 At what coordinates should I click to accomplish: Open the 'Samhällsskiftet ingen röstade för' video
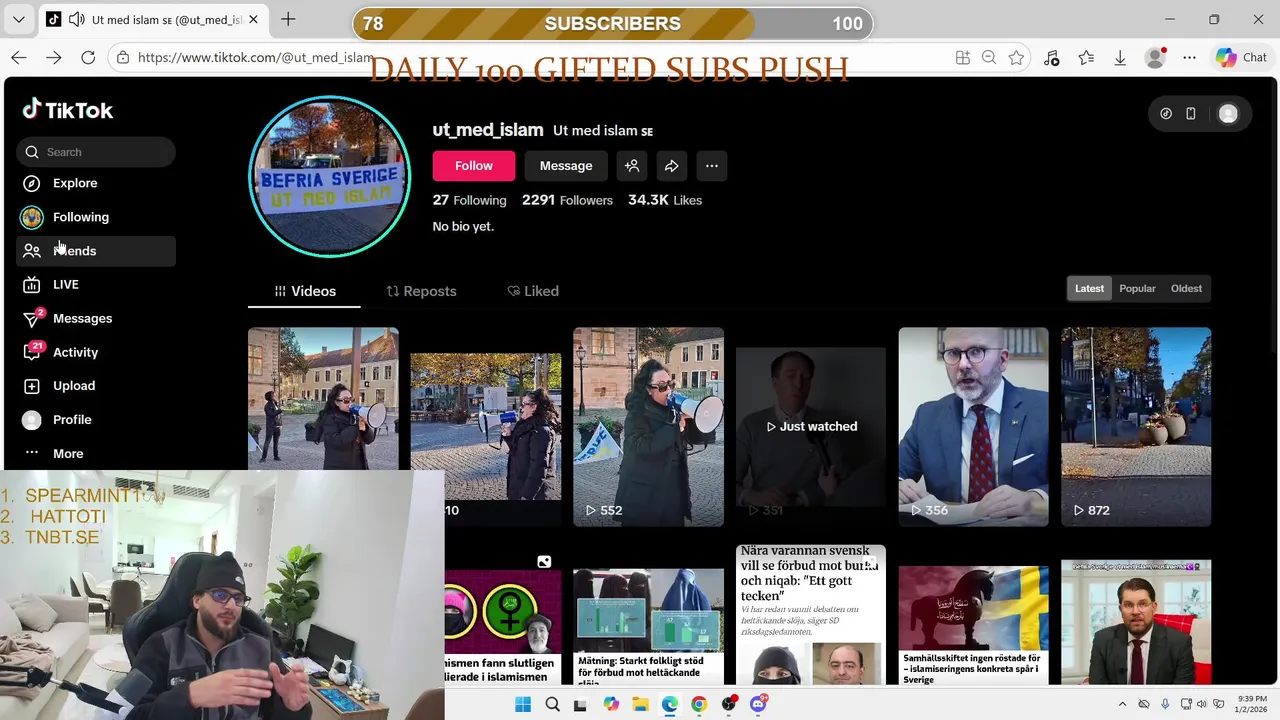973,625
